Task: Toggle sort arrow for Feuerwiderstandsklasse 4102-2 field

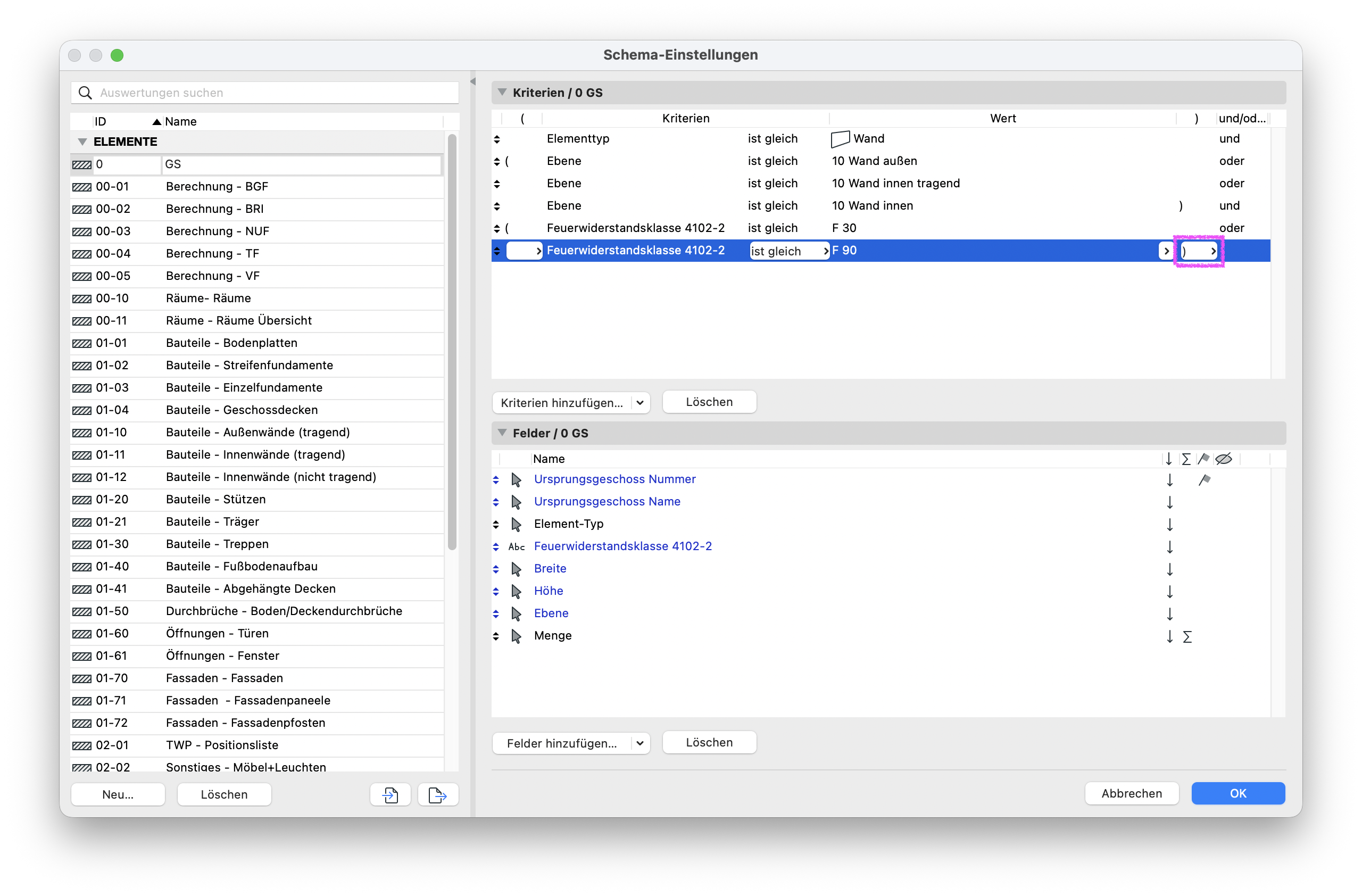Action: (x=1170, y=546)
